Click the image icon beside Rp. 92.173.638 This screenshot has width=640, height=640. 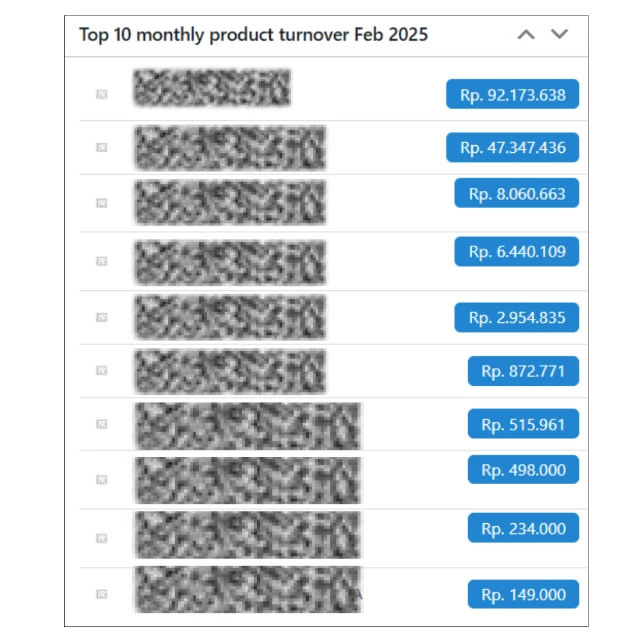click(101, 94)
